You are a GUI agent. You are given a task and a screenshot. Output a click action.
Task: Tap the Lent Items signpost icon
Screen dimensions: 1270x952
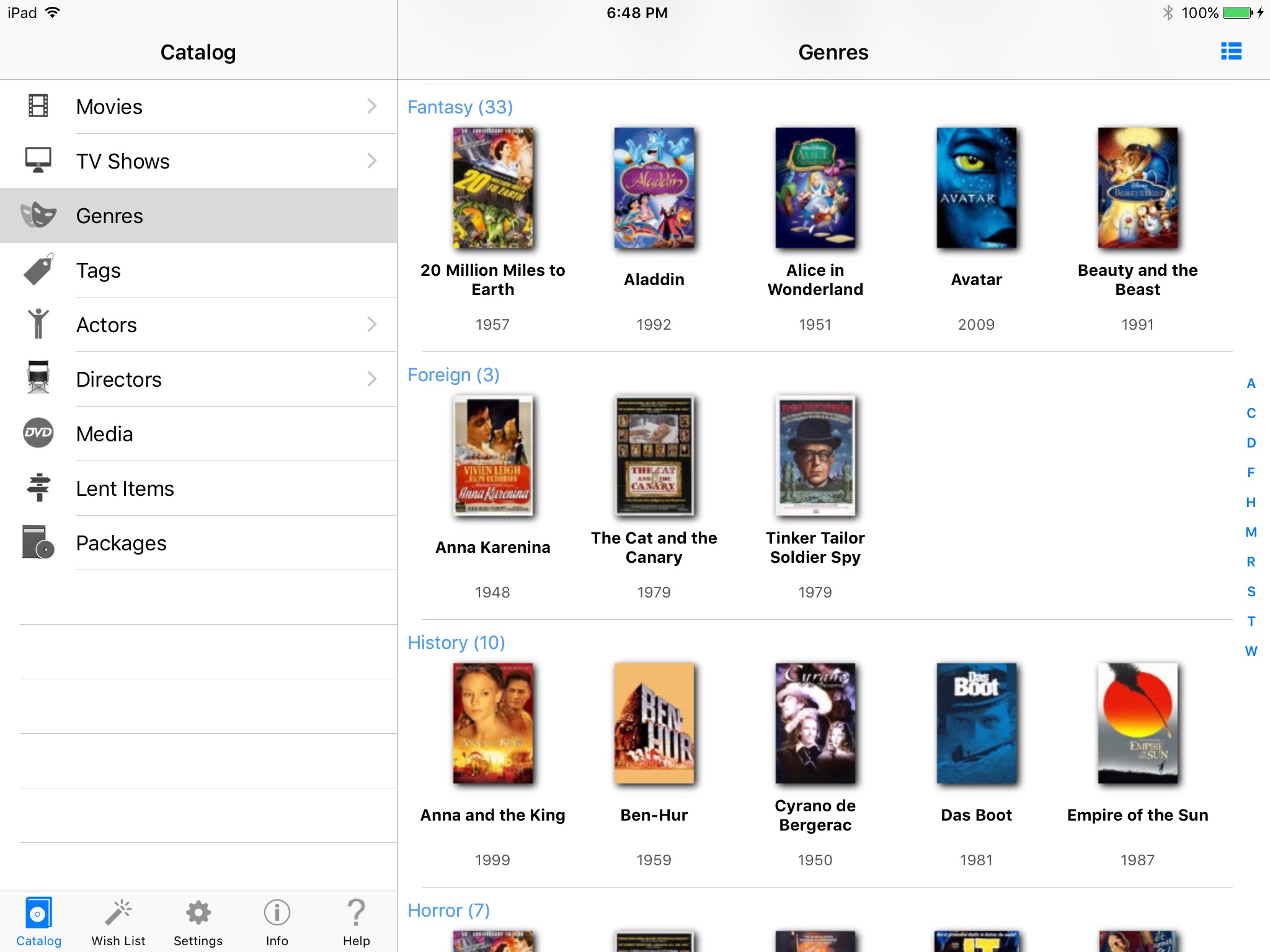38,487
